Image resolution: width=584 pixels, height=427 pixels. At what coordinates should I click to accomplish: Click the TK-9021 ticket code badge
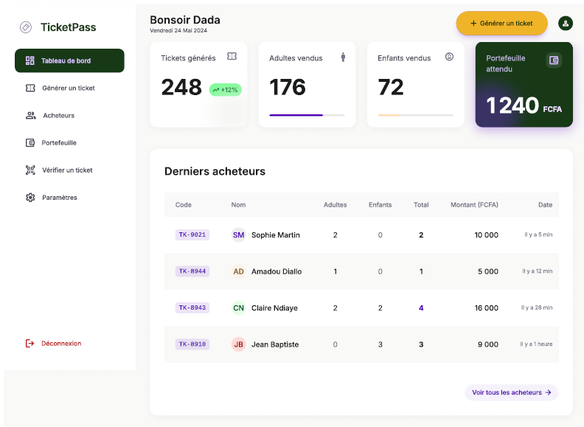[192, 235]
